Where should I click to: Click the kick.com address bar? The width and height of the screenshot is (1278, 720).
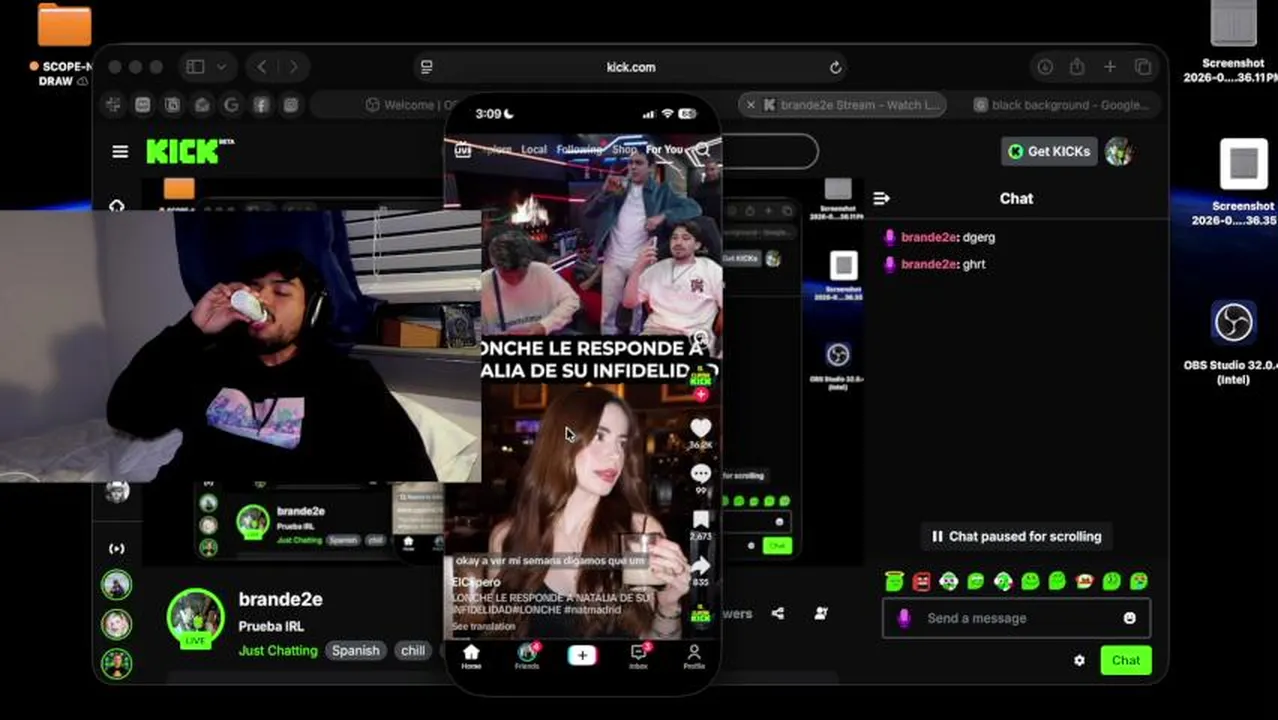631,67
